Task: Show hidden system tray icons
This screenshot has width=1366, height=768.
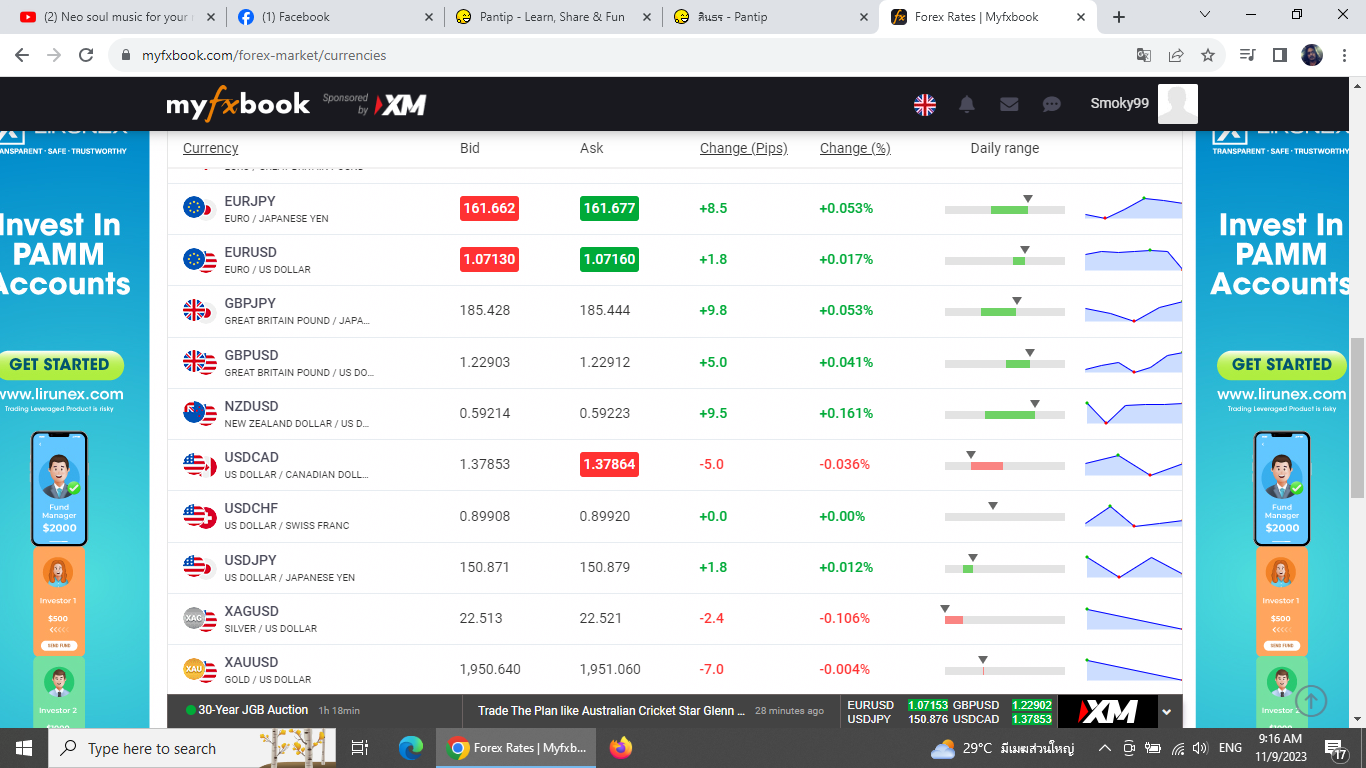Action: (1104, 748)
